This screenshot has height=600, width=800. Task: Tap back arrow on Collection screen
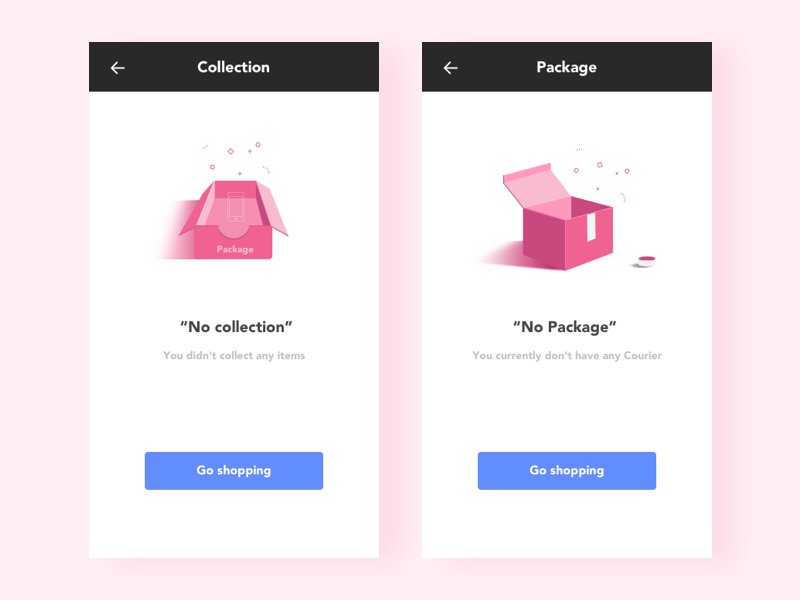click(118, 68)
